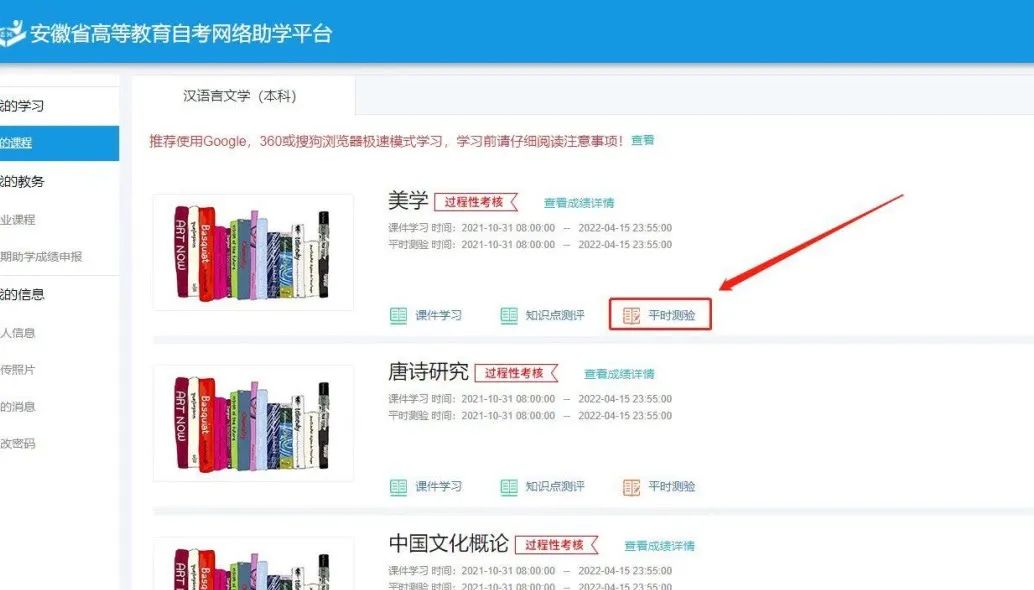Click 美学 课件学习 时间 date line
1034x590 pixels.
[x=530, y=228]
